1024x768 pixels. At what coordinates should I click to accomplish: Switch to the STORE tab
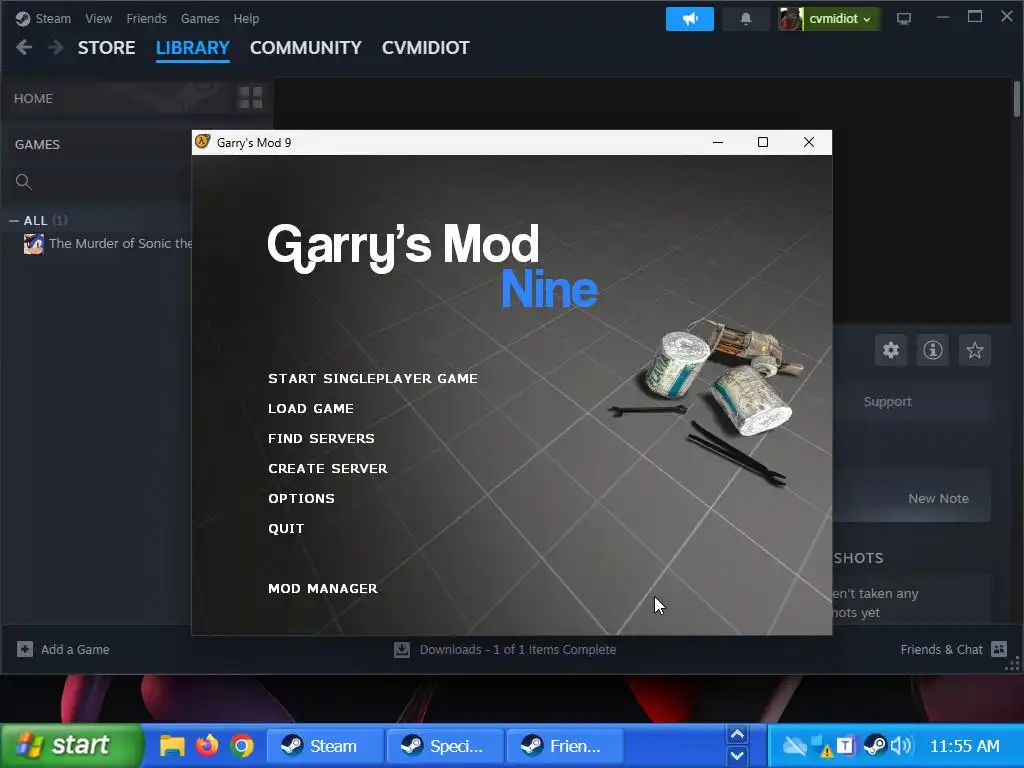(106, 48)
